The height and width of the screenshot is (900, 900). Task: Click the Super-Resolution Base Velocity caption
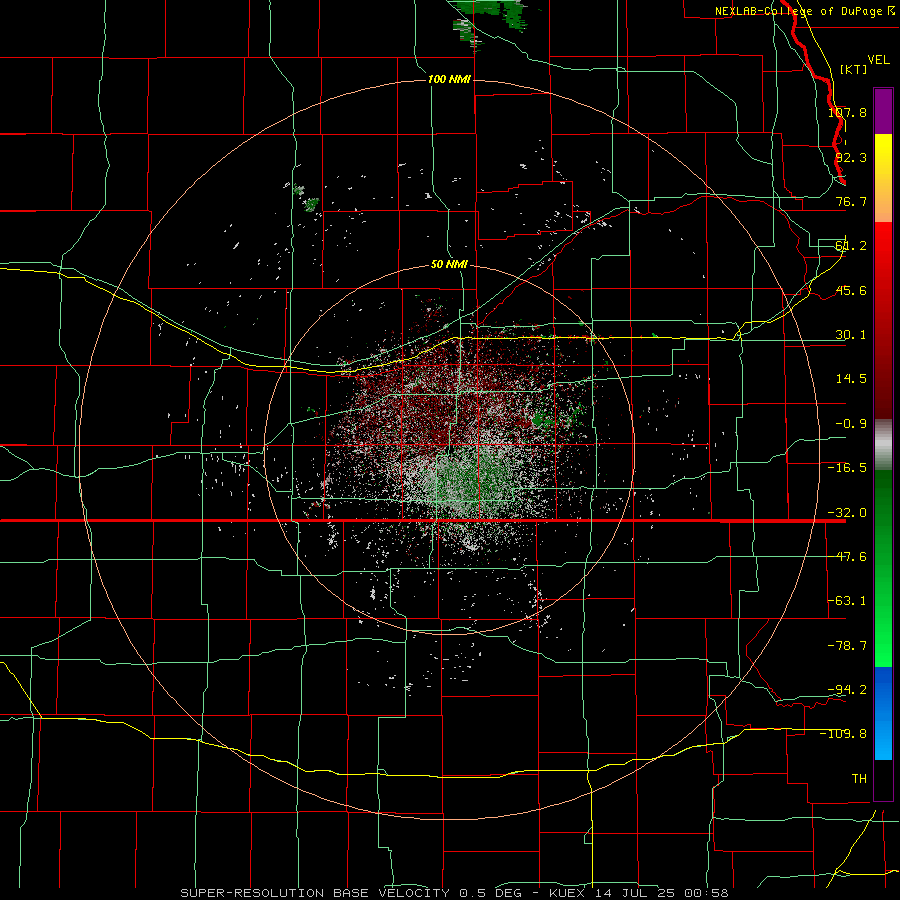point(454,893)
